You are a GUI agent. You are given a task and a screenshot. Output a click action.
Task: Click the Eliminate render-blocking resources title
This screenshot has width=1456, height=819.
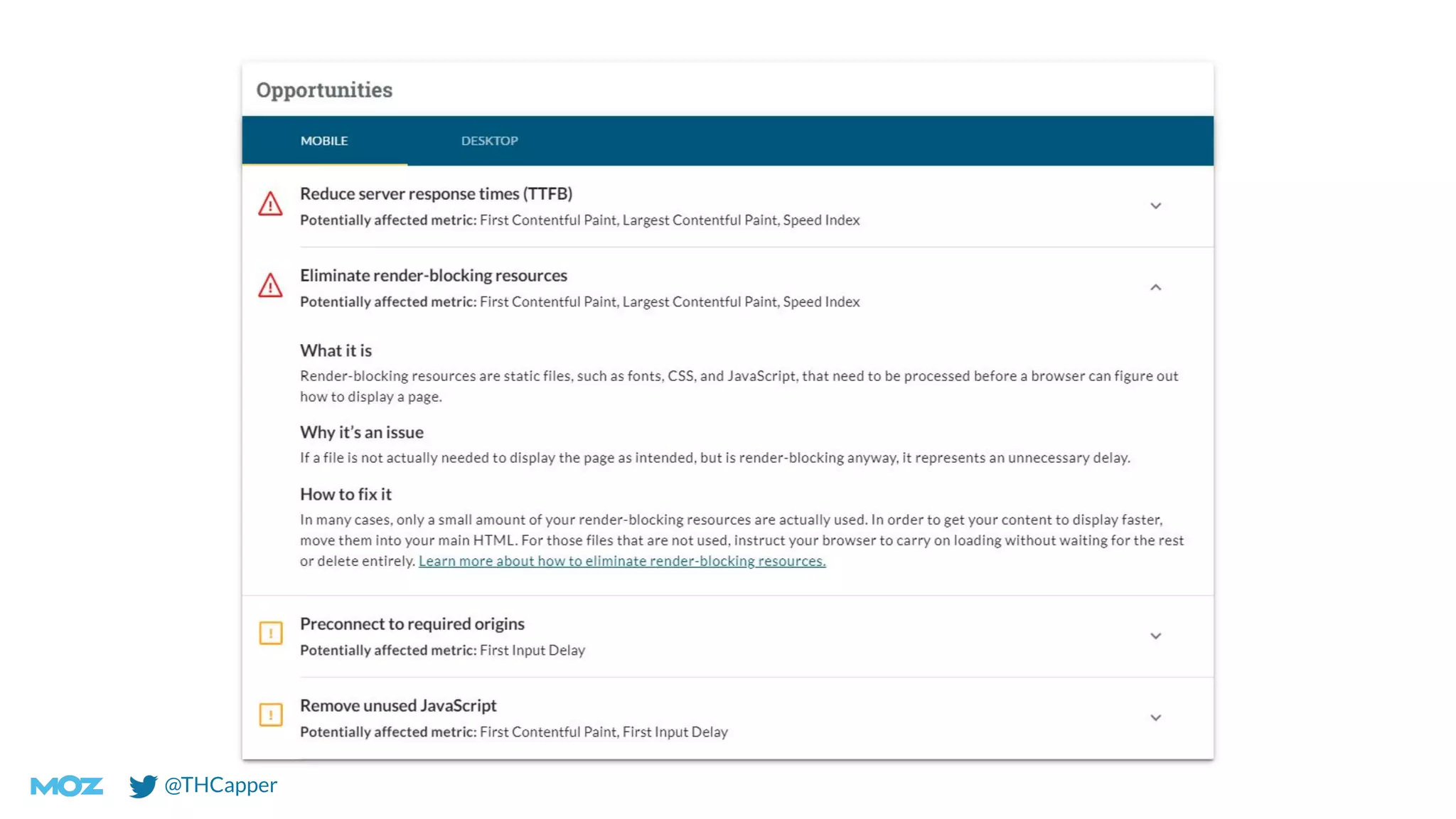tap(433, 275)
